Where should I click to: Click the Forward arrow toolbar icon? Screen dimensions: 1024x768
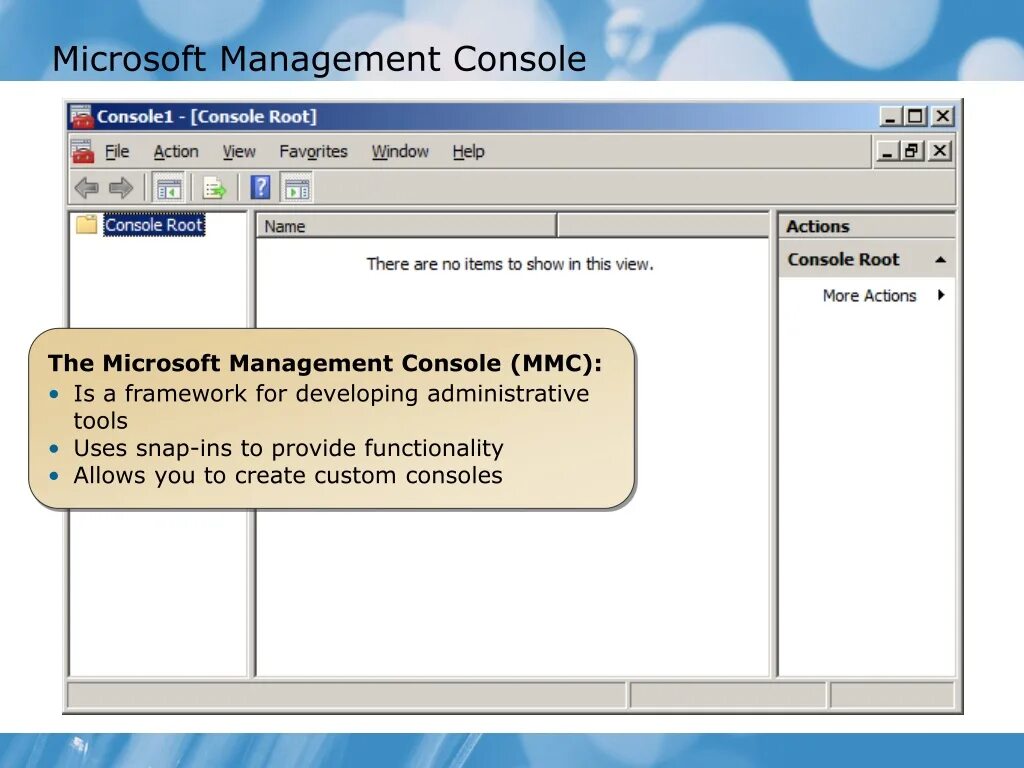tap(121, 188)
